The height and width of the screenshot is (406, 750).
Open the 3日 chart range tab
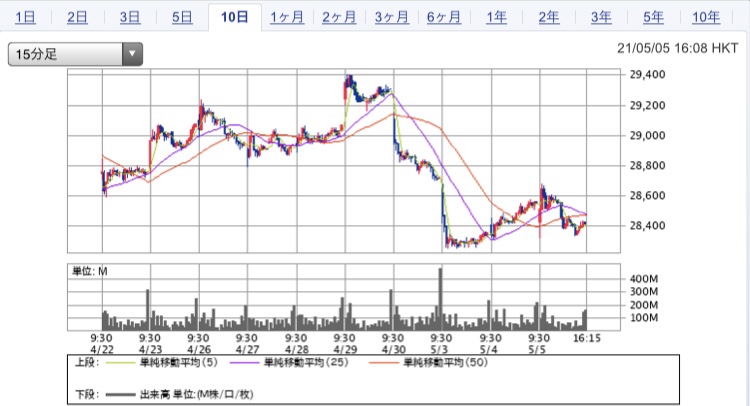pyautogui.click(x=130, y=17)
